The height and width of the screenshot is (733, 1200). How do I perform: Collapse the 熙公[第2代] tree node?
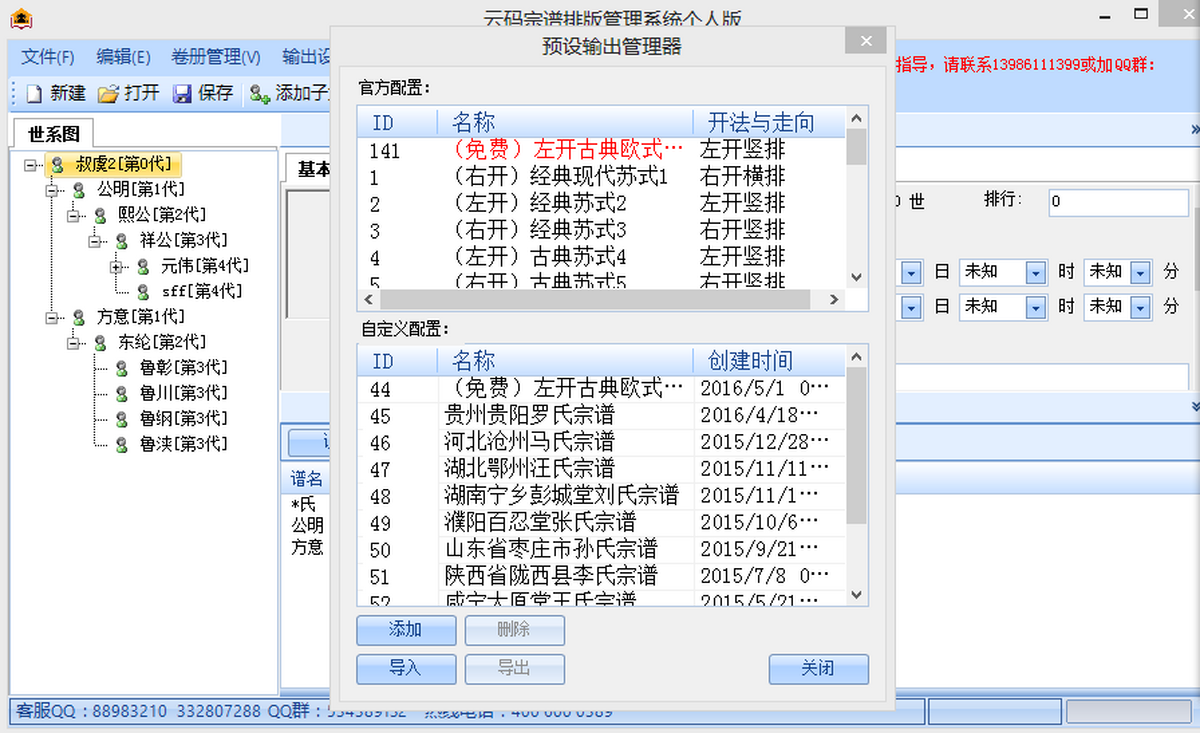pyautogui.click(x=73, y=215)
